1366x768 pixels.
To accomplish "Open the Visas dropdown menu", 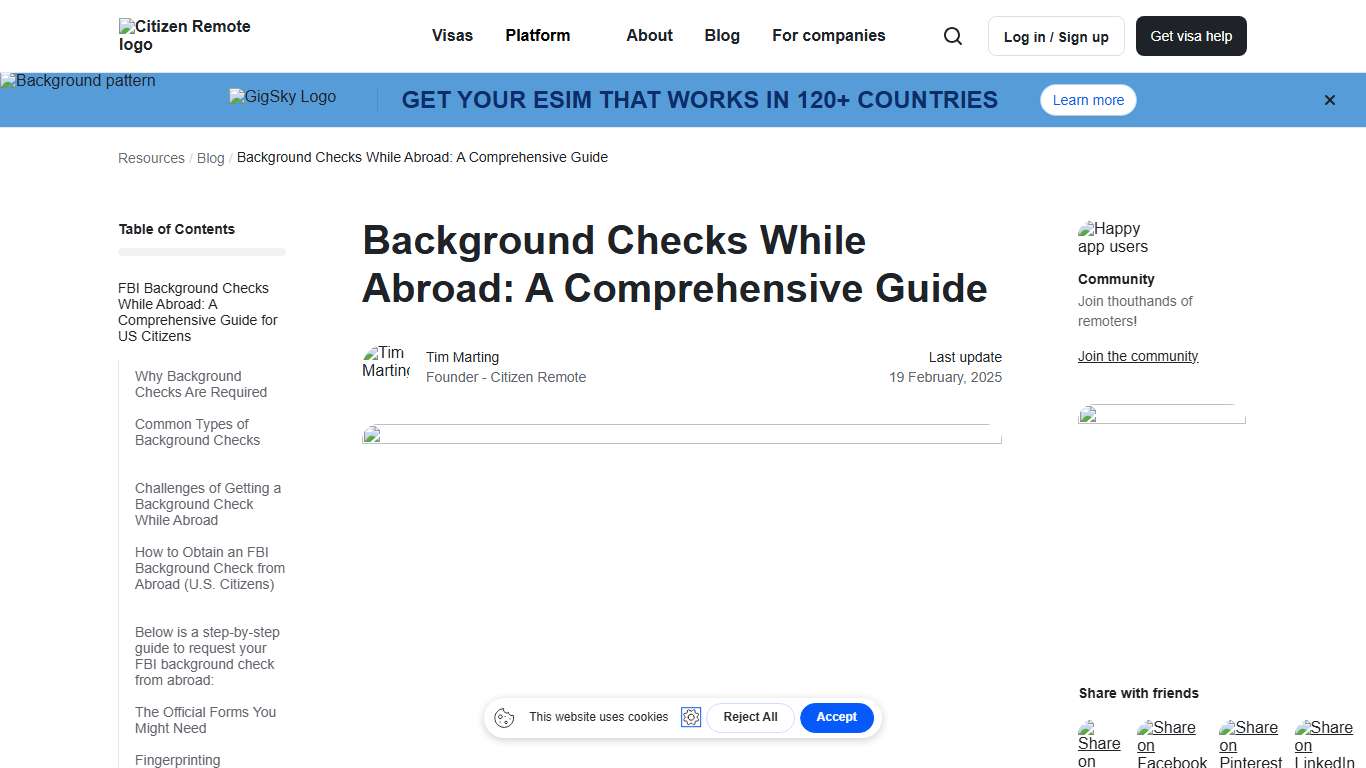I will [x=452, y=36].
